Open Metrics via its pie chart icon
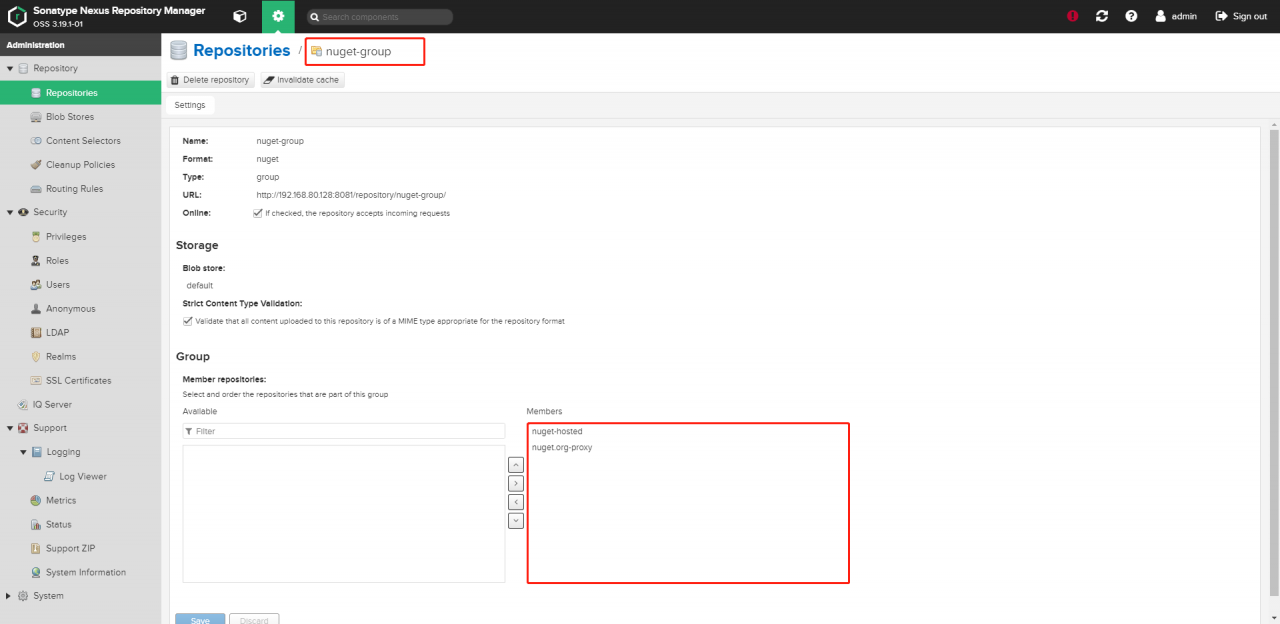1280x624 pixels. pos(37,501)
